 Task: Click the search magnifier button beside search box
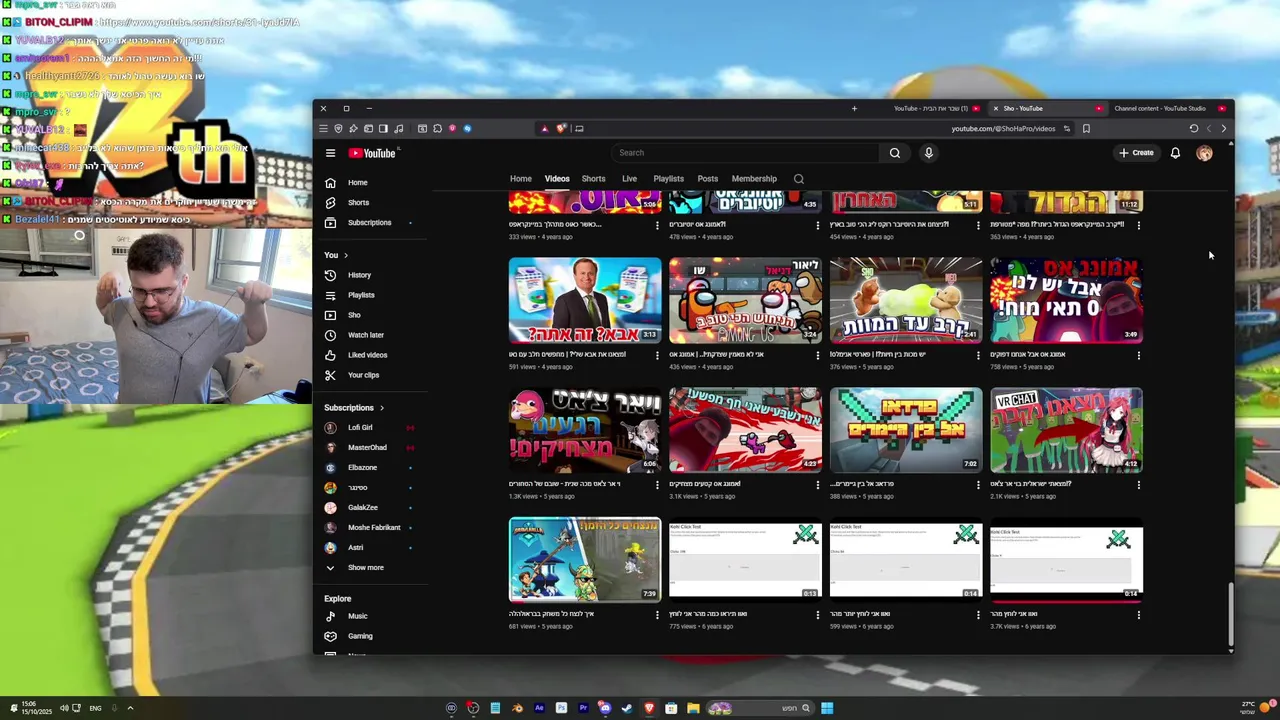tap(895, 153)
